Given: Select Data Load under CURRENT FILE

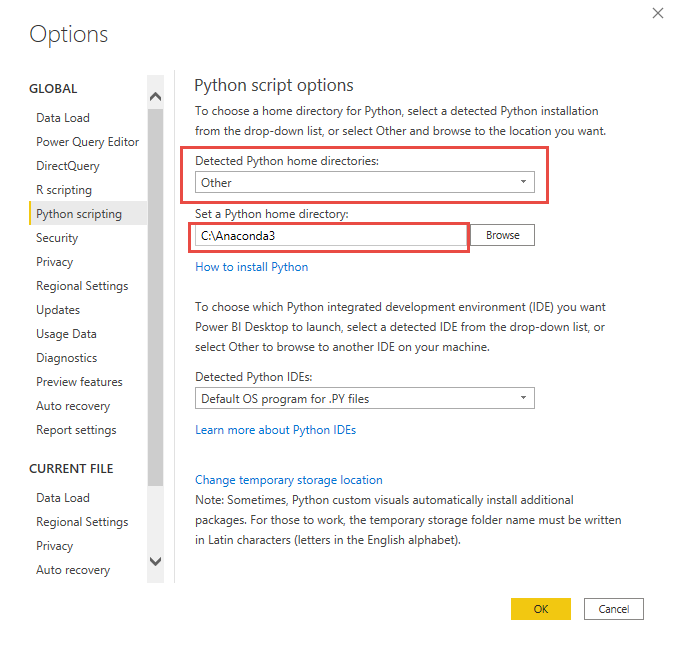Looking at the screenshot, I should (63, 498).
